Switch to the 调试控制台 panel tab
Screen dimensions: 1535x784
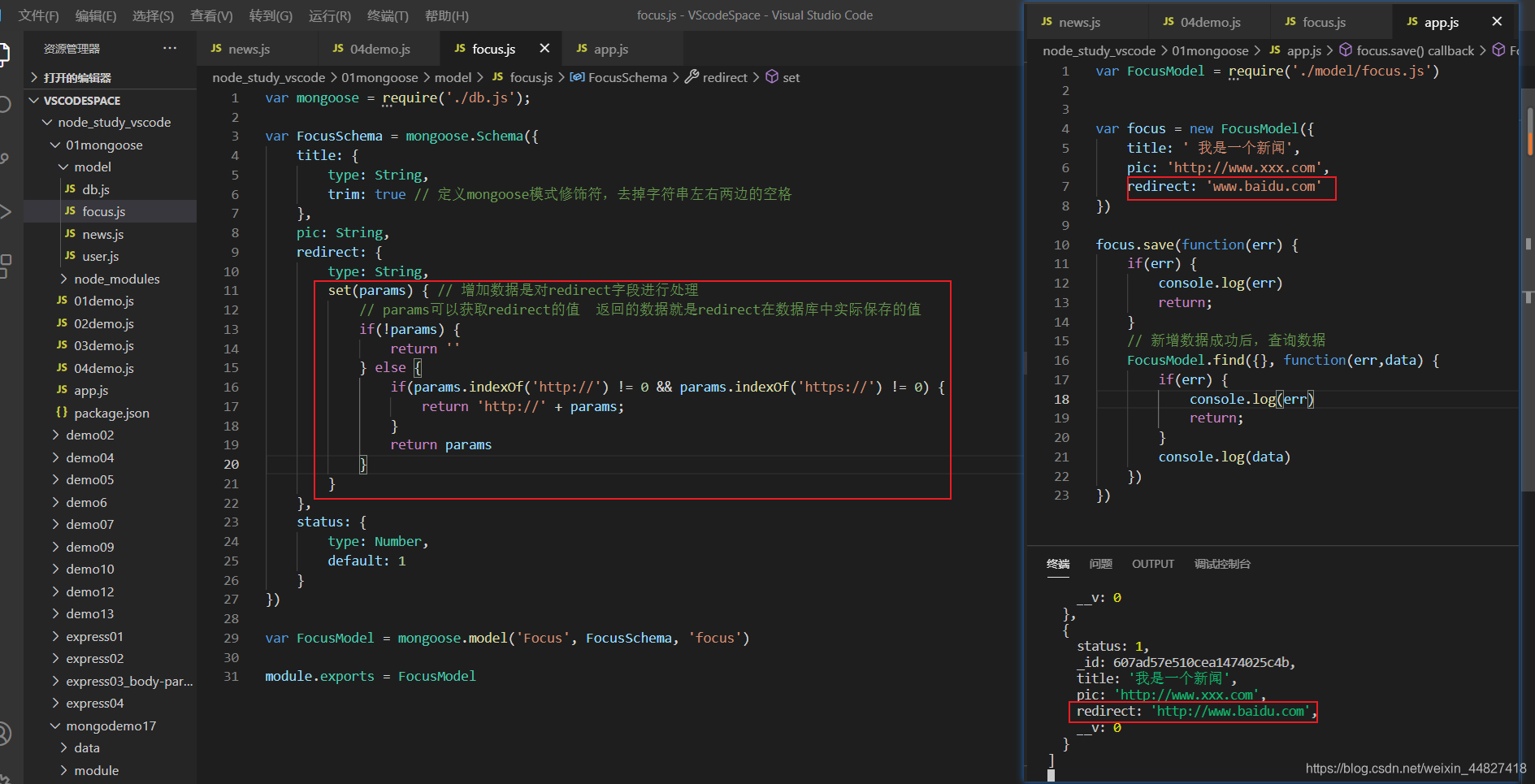tap(1222, 564)
